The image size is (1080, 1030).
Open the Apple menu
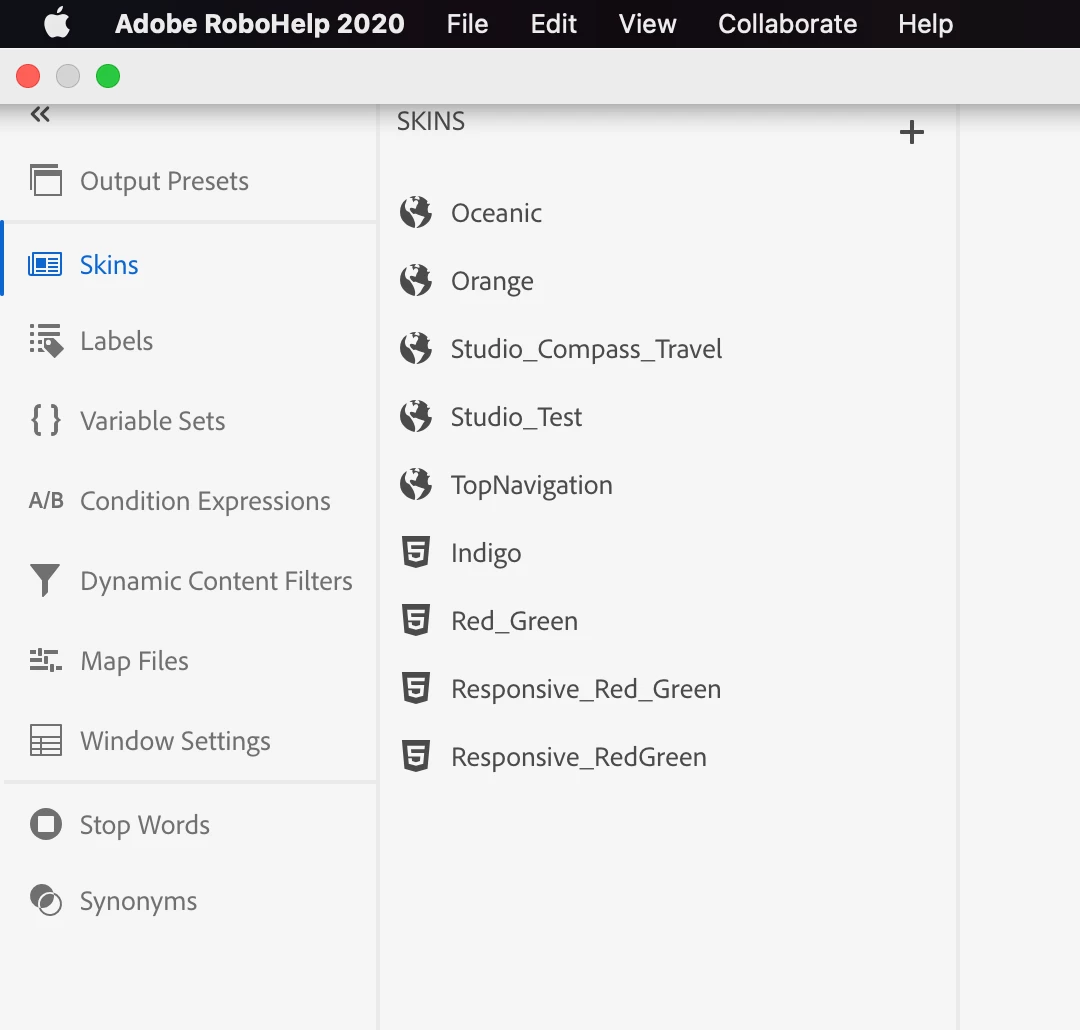(x=56, y=23)
